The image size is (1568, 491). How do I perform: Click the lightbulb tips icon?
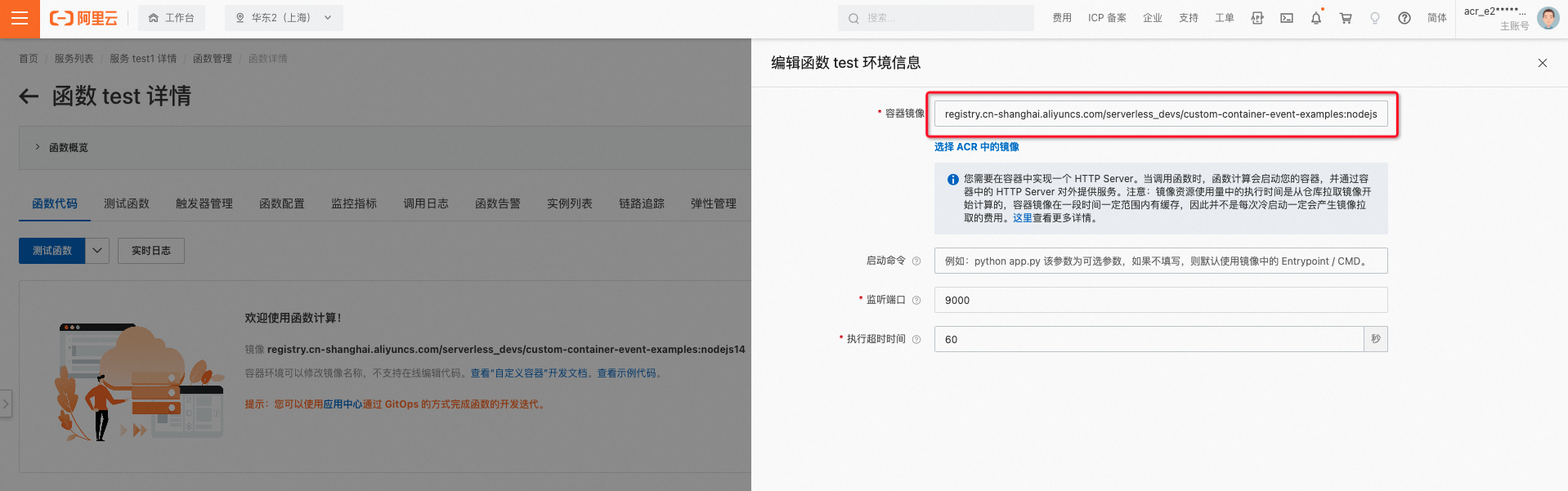coord(1375,18)
